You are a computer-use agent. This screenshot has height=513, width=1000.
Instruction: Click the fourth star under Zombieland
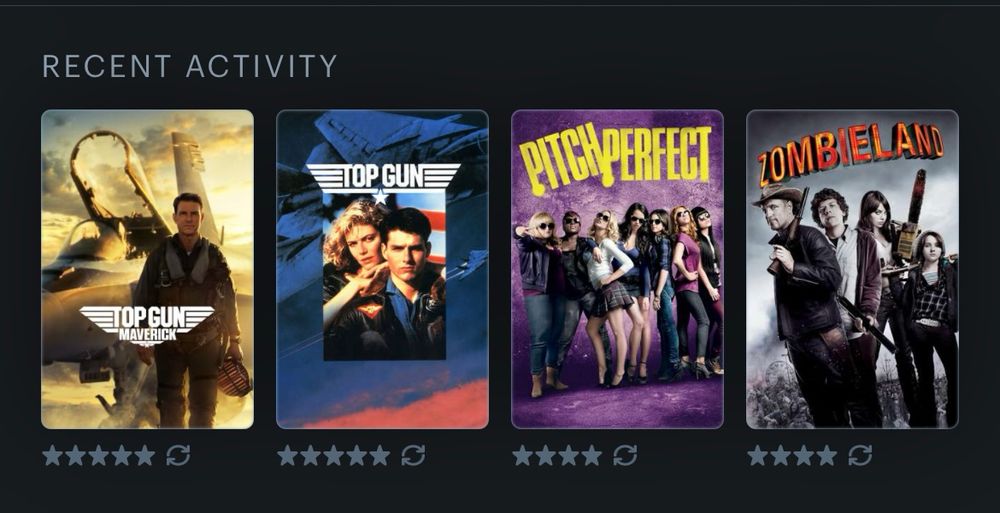coord(827,456)
